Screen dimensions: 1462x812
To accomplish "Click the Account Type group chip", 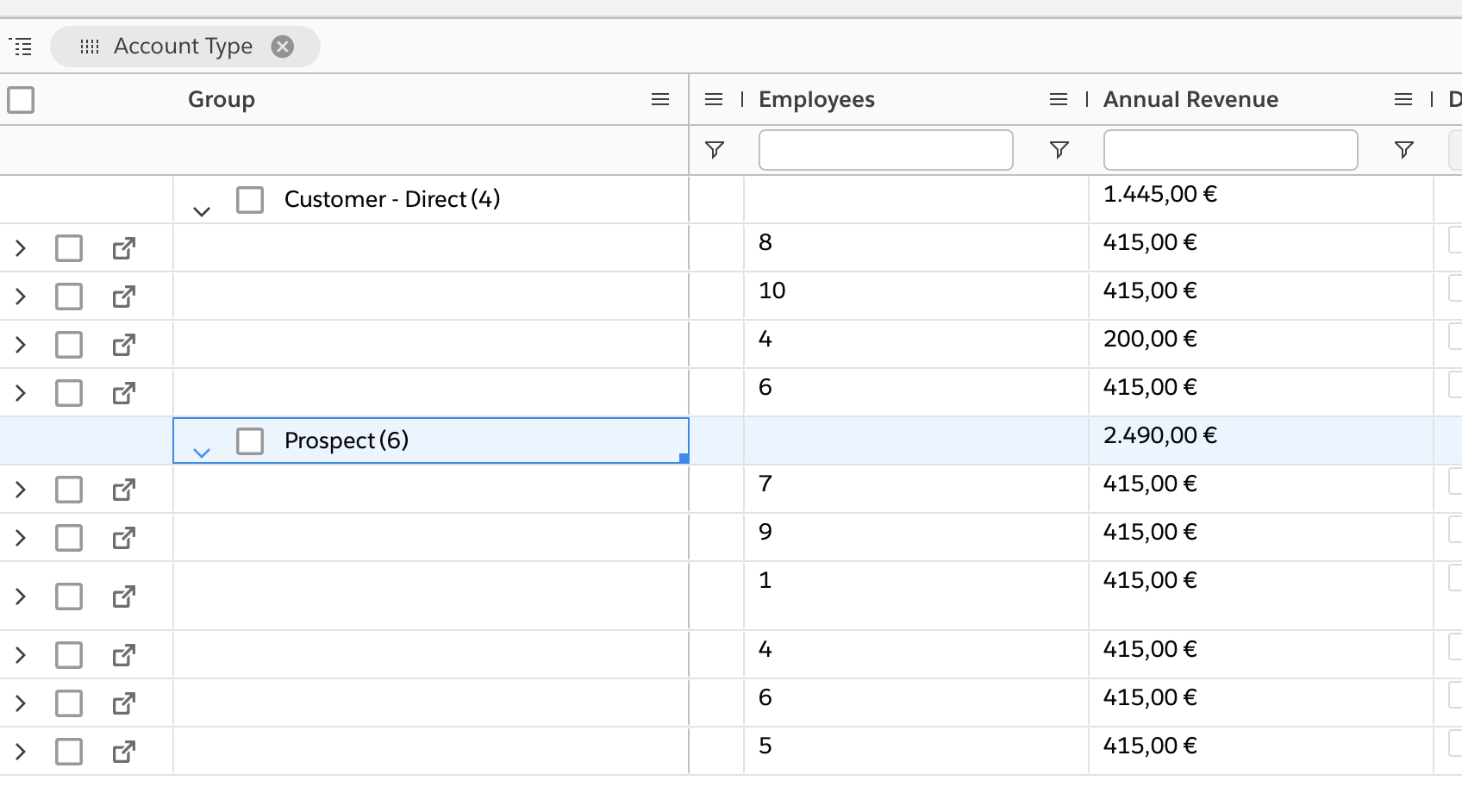I will (183, 47).
